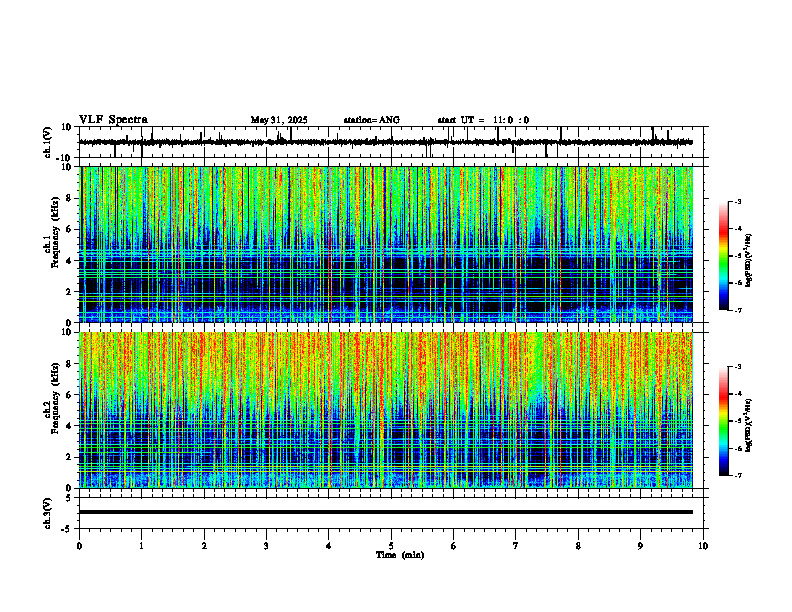Click the "start UT = 11:0 :0" label

point(483,120)
